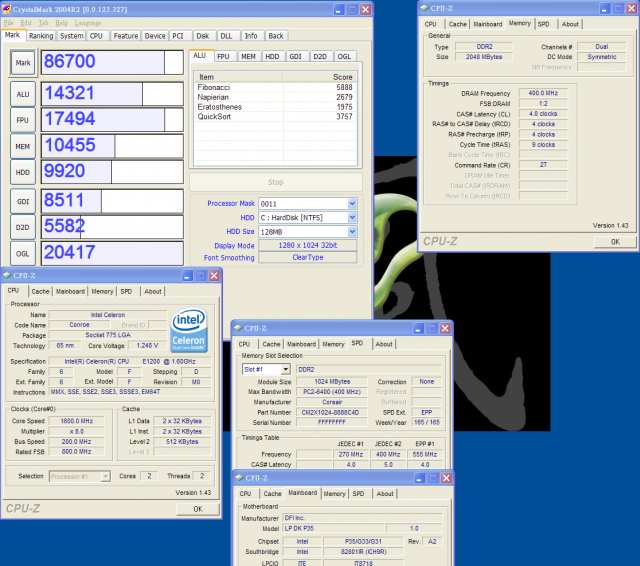Click the Score column header

point(319,77)
